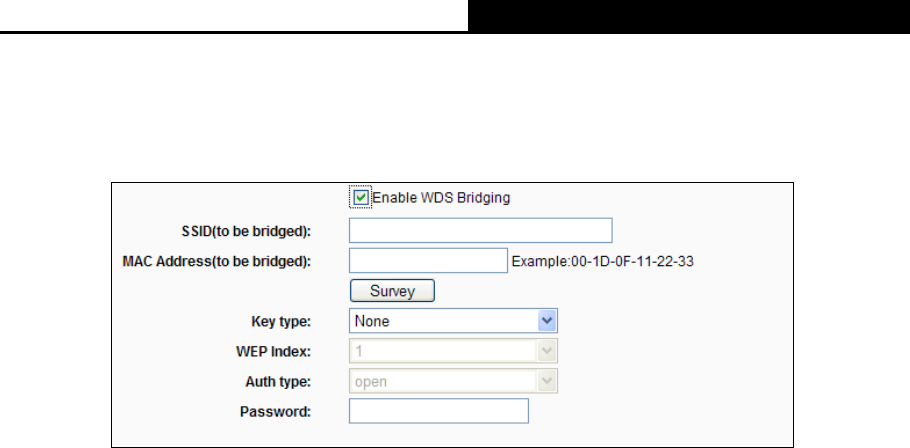This screenshot has height=448, width=910.
Task: Click the black header bar at top
Action: tap(689, 15)
